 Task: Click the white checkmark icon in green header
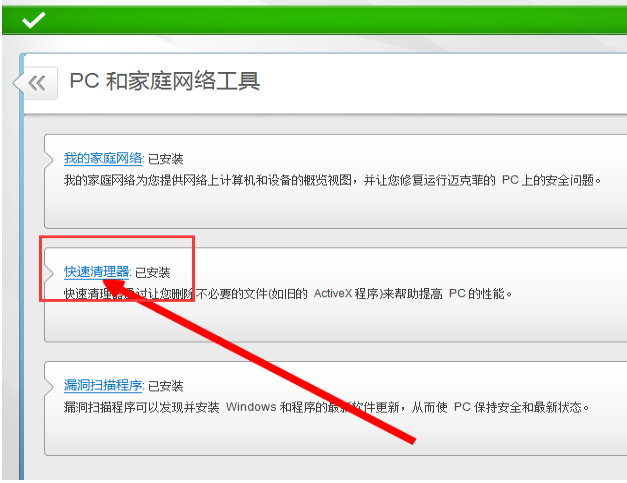[x=33, y=19]
